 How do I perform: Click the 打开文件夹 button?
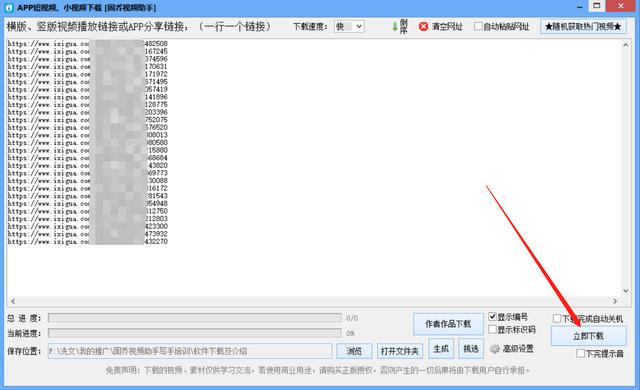(x=400, y=351)
